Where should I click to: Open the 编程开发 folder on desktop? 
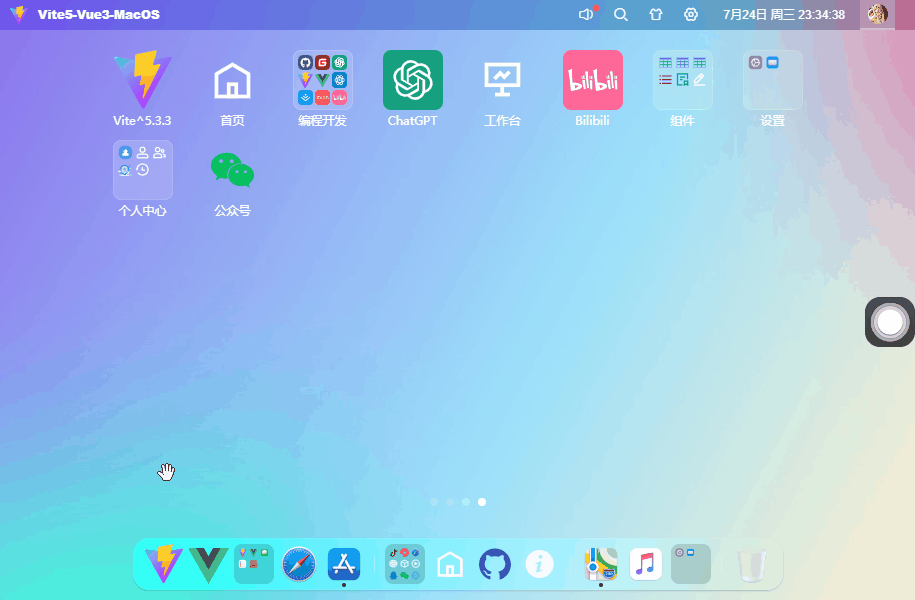[323, 80]
